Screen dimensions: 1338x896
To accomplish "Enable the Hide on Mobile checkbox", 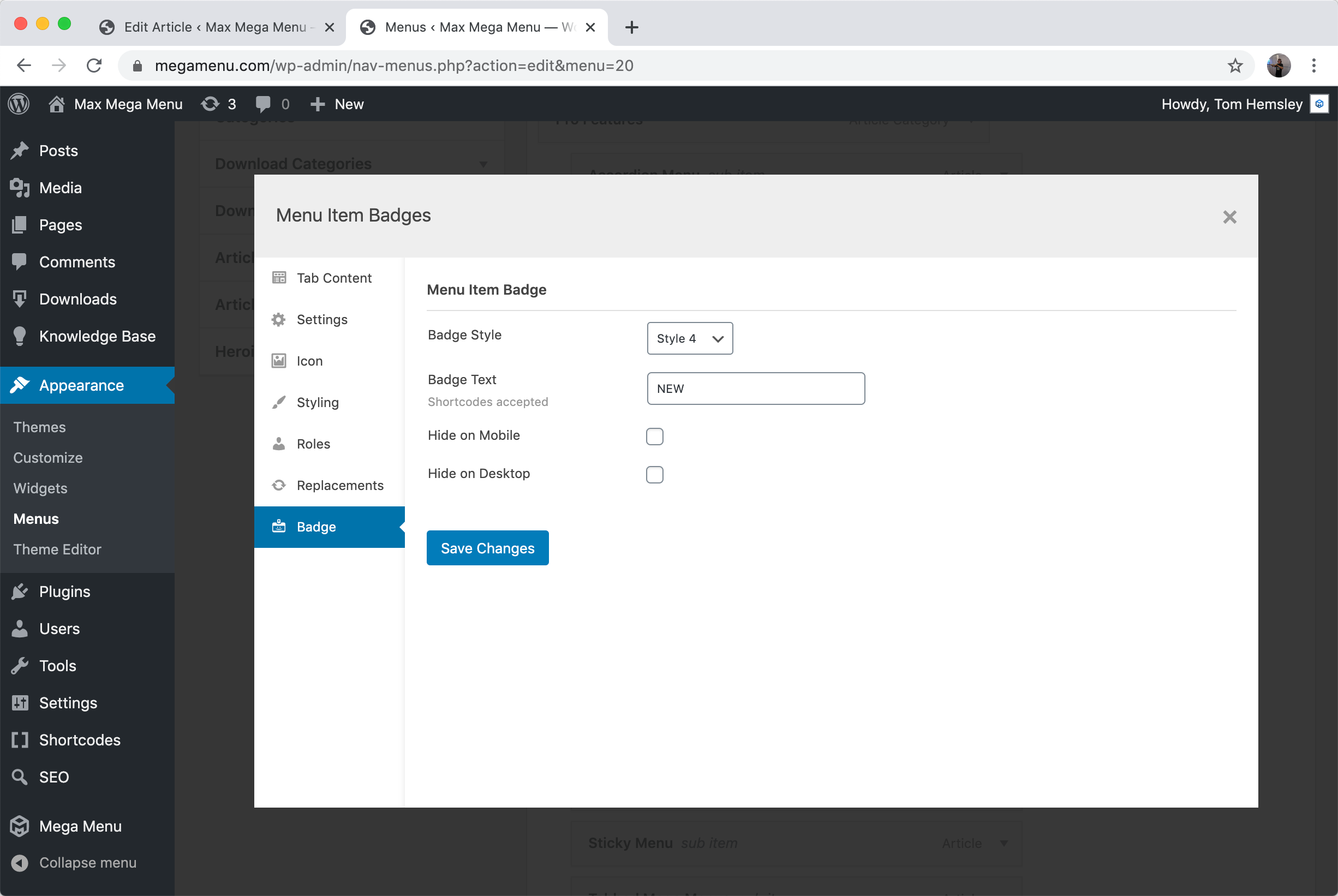I will (654, 436).
